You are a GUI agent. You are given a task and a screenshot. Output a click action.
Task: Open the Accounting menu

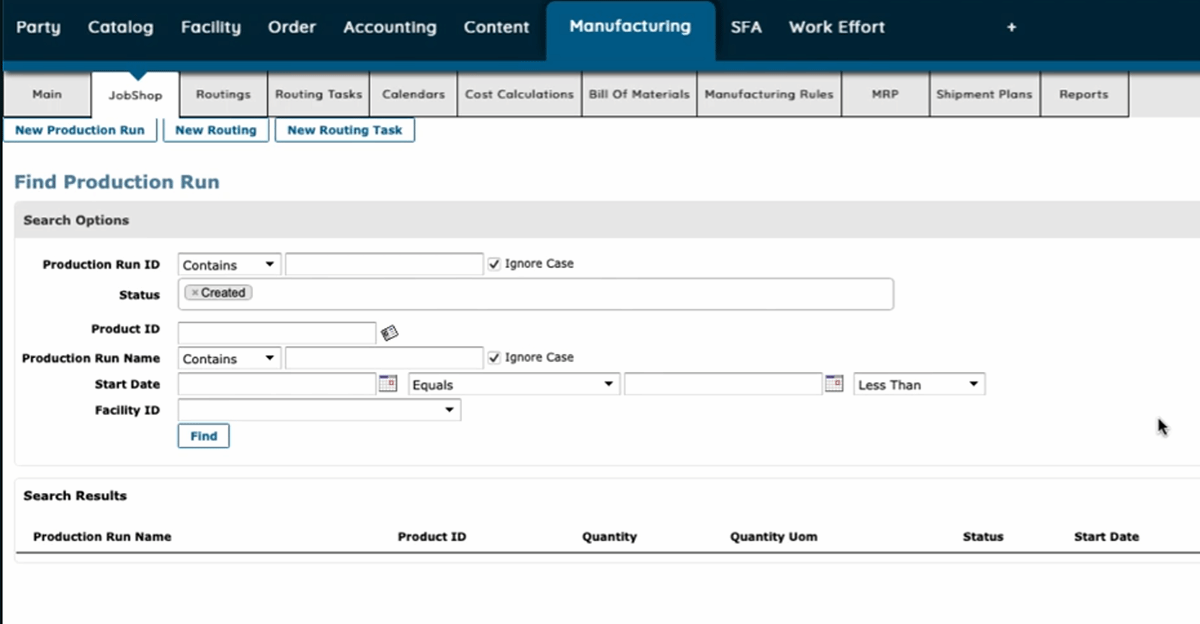pyautogui.click(x=389, y=27)
